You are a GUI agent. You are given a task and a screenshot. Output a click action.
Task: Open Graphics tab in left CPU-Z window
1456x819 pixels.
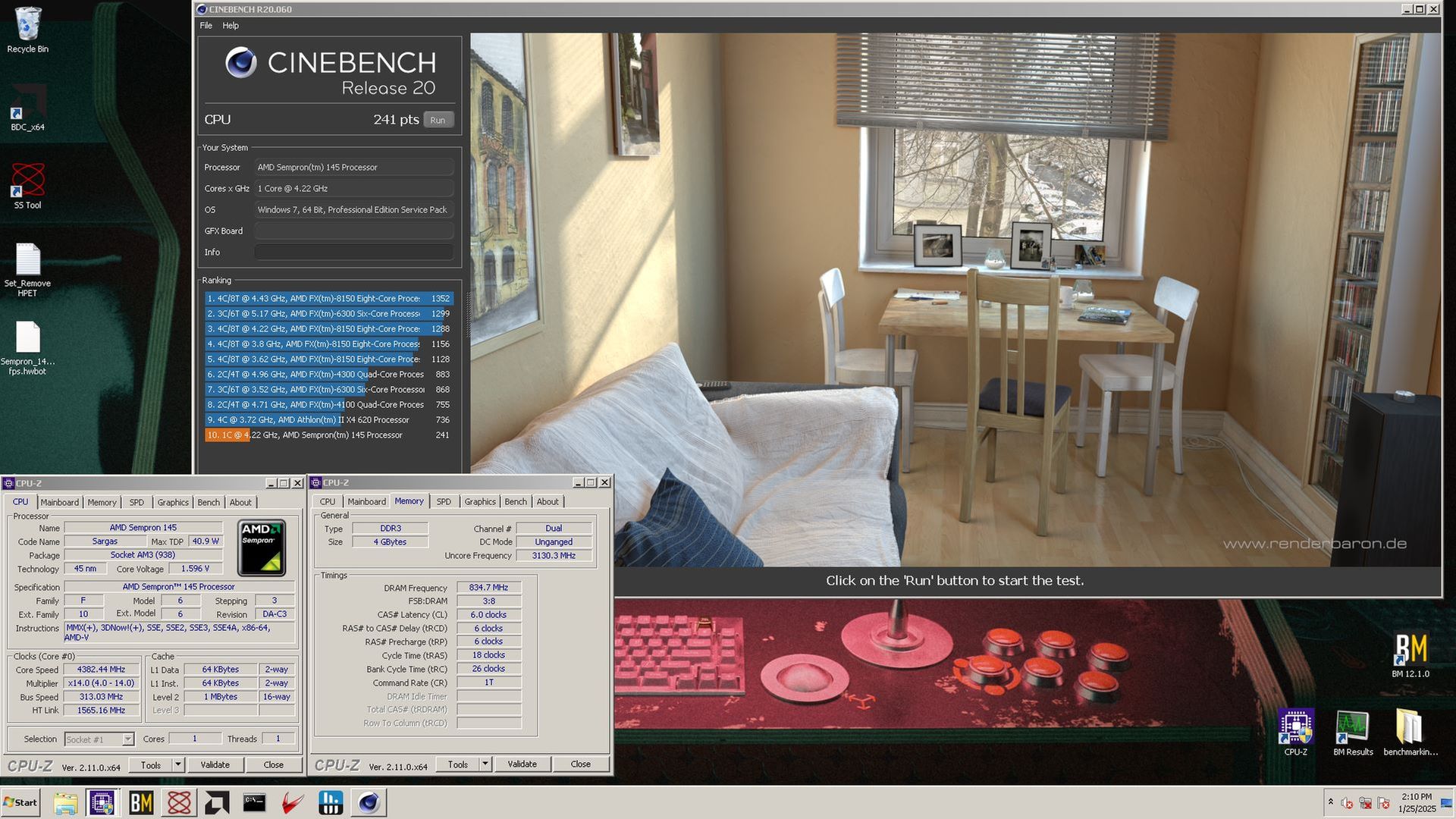(x=173, y=503)
